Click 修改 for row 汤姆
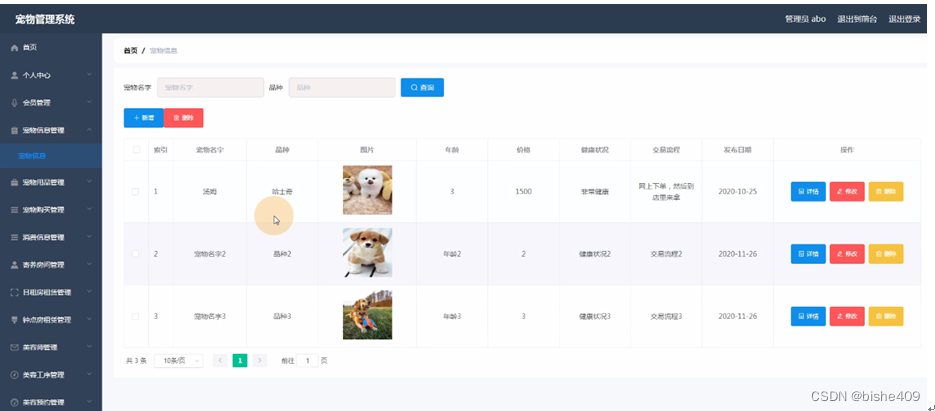 click(847, 191)
